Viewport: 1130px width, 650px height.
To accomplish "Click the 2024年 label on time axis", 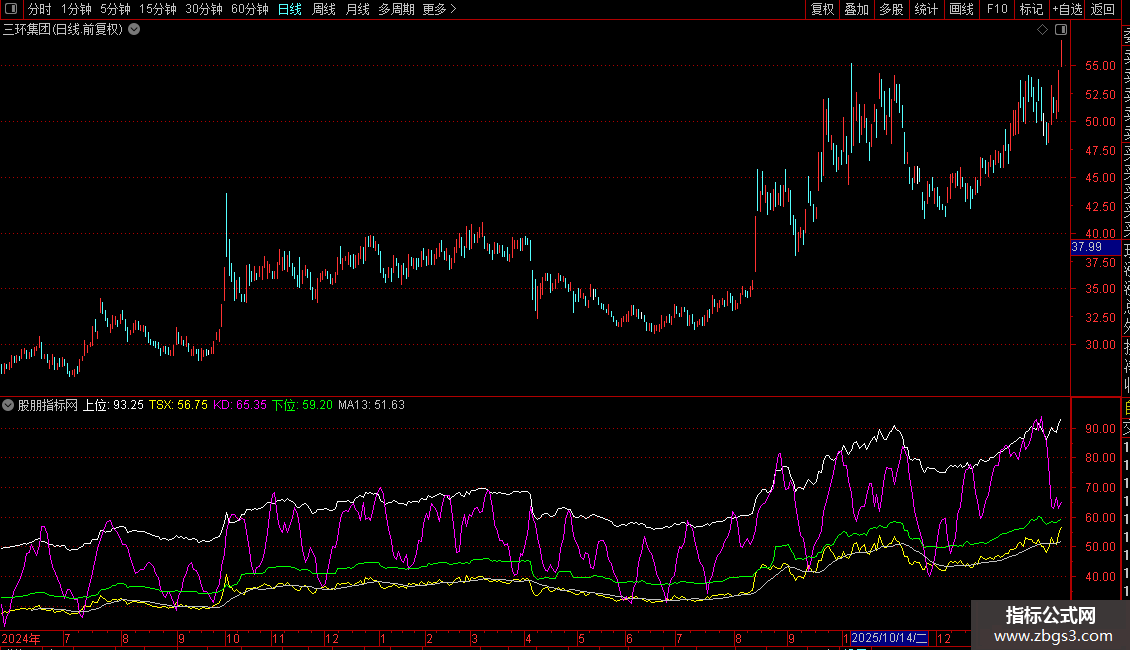I will (x=21, y=638).
